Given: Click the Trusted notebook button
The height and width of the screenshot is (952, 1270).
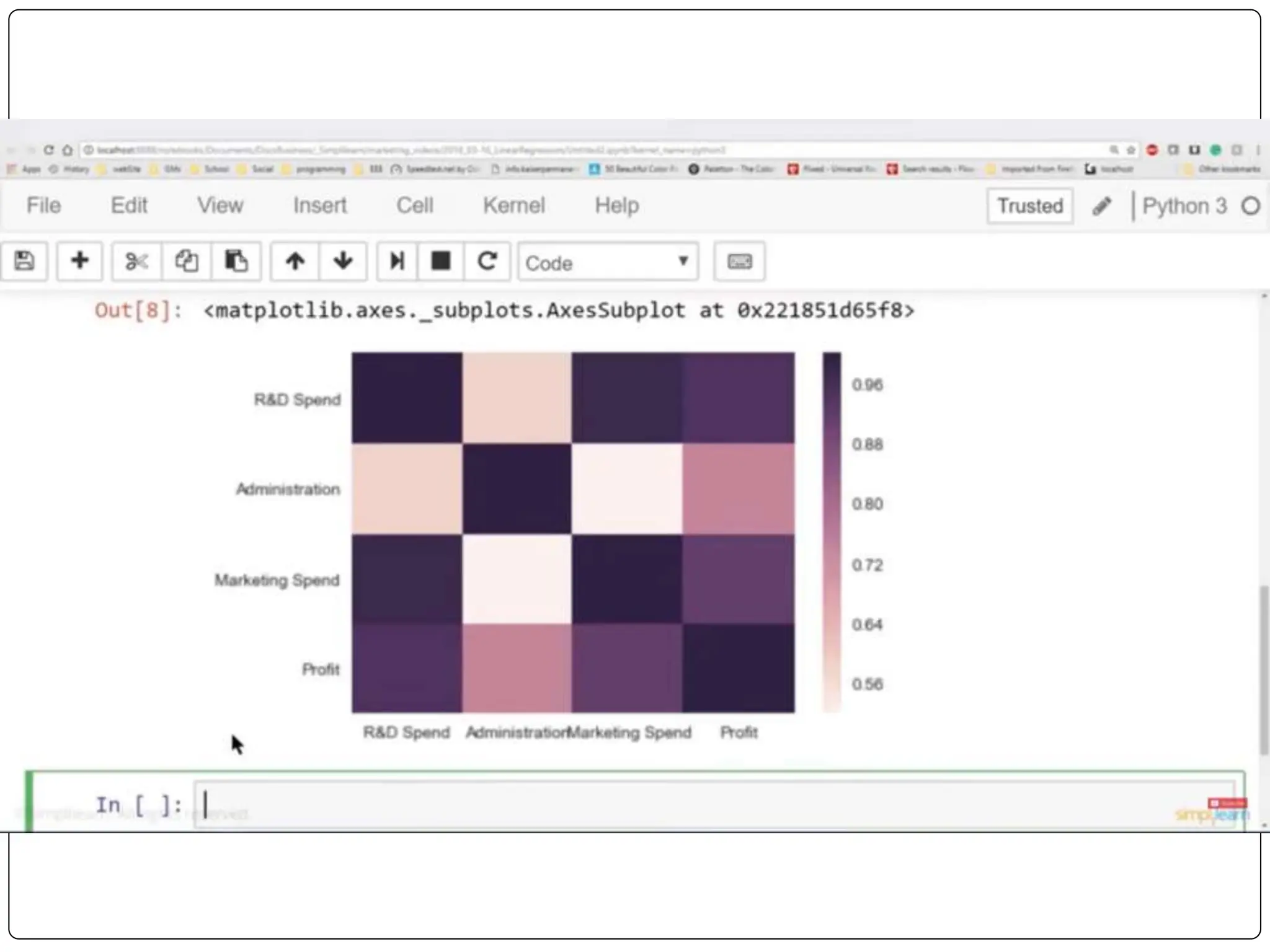Looking at the screenshot, I should (x=1030, y=206).
